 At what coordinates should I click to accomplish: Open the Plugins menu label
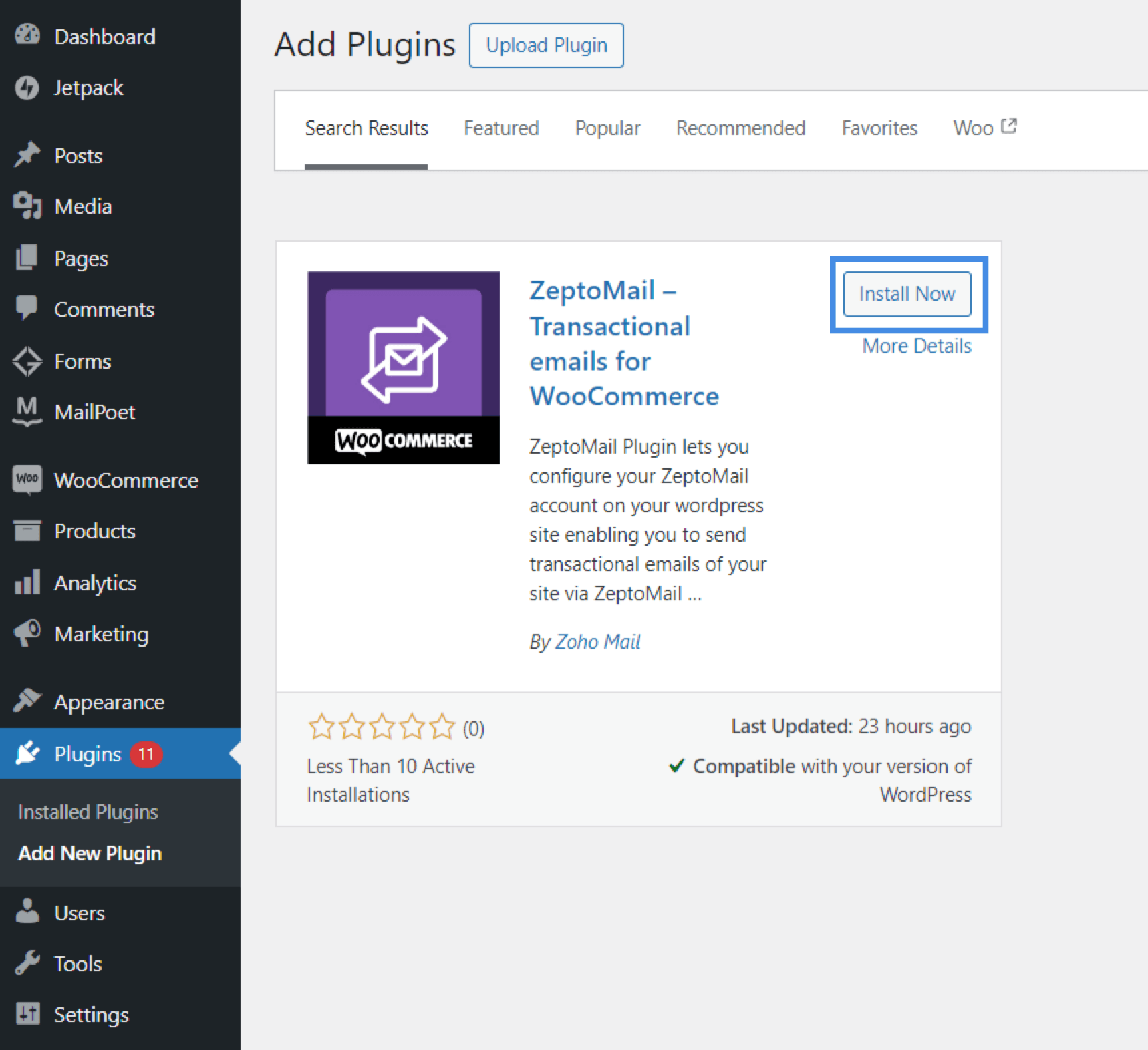[88, 754]
